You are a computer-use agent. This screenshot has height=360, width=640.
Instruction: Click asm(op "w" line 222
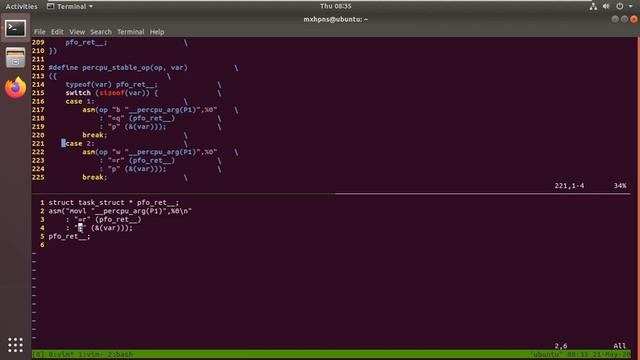tap(149, 152)
